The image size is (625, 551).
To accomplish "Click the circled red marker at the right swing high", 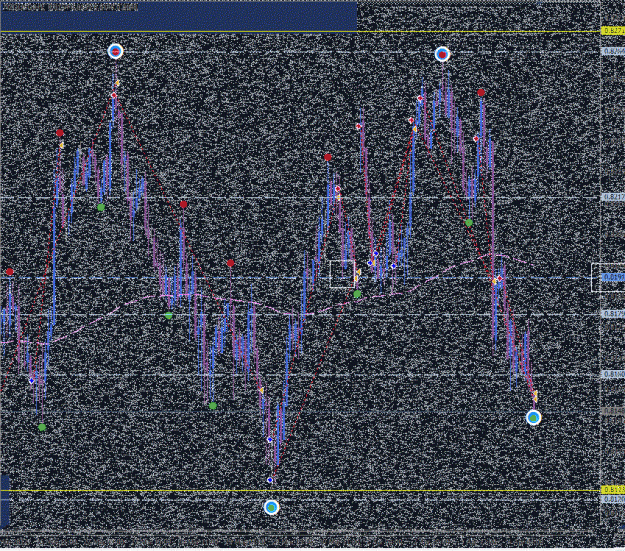I will click(x=442, y=54).
